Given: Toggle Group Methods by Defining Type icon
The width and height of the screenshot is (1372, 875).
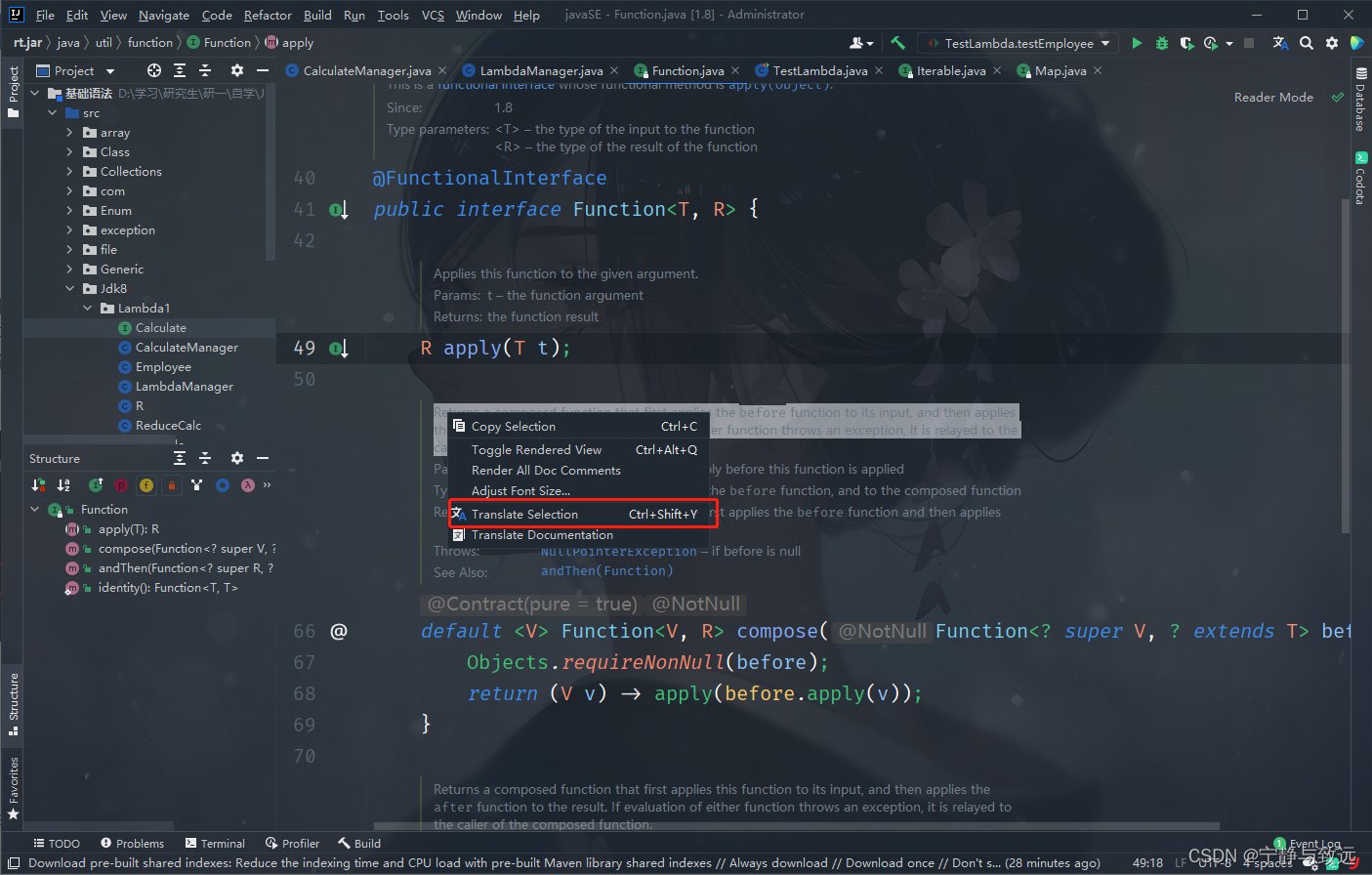Looking at the screenshot, I should point(197,485).
